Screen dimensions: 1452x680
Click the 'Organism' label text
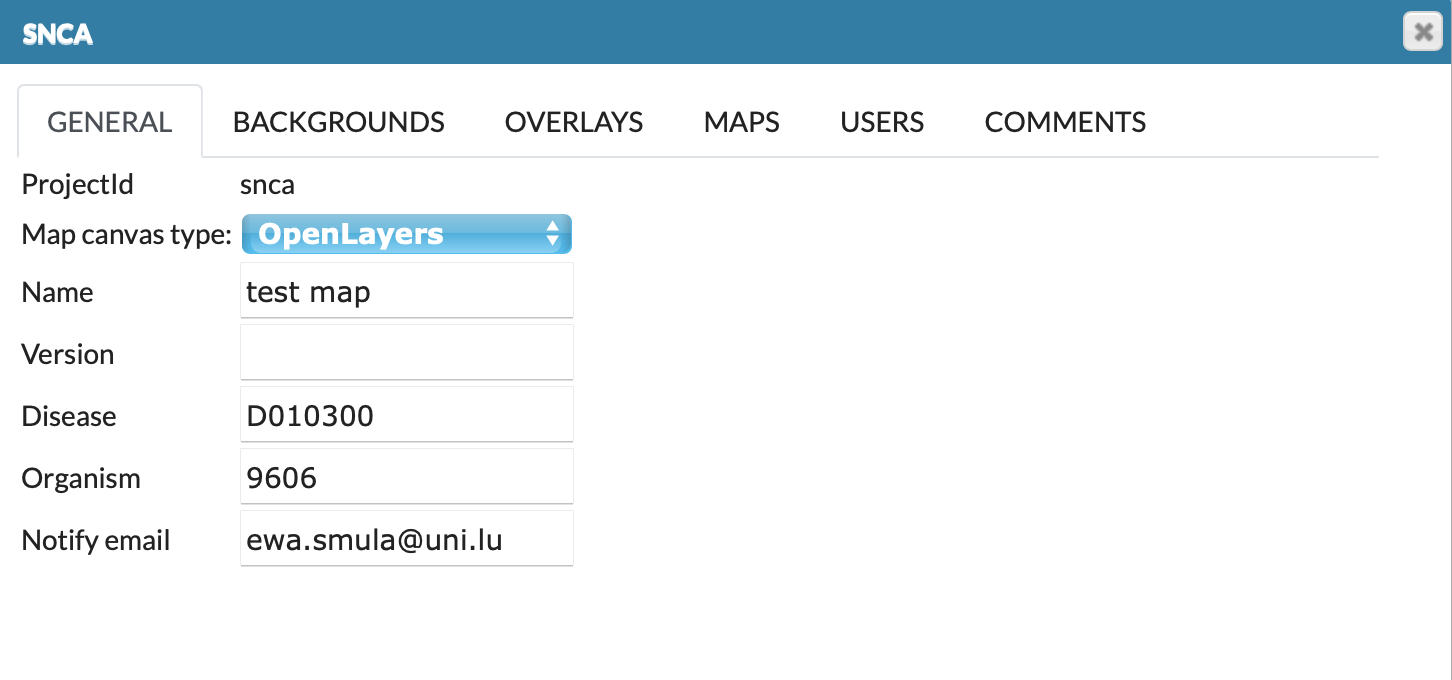click(81, 478)
